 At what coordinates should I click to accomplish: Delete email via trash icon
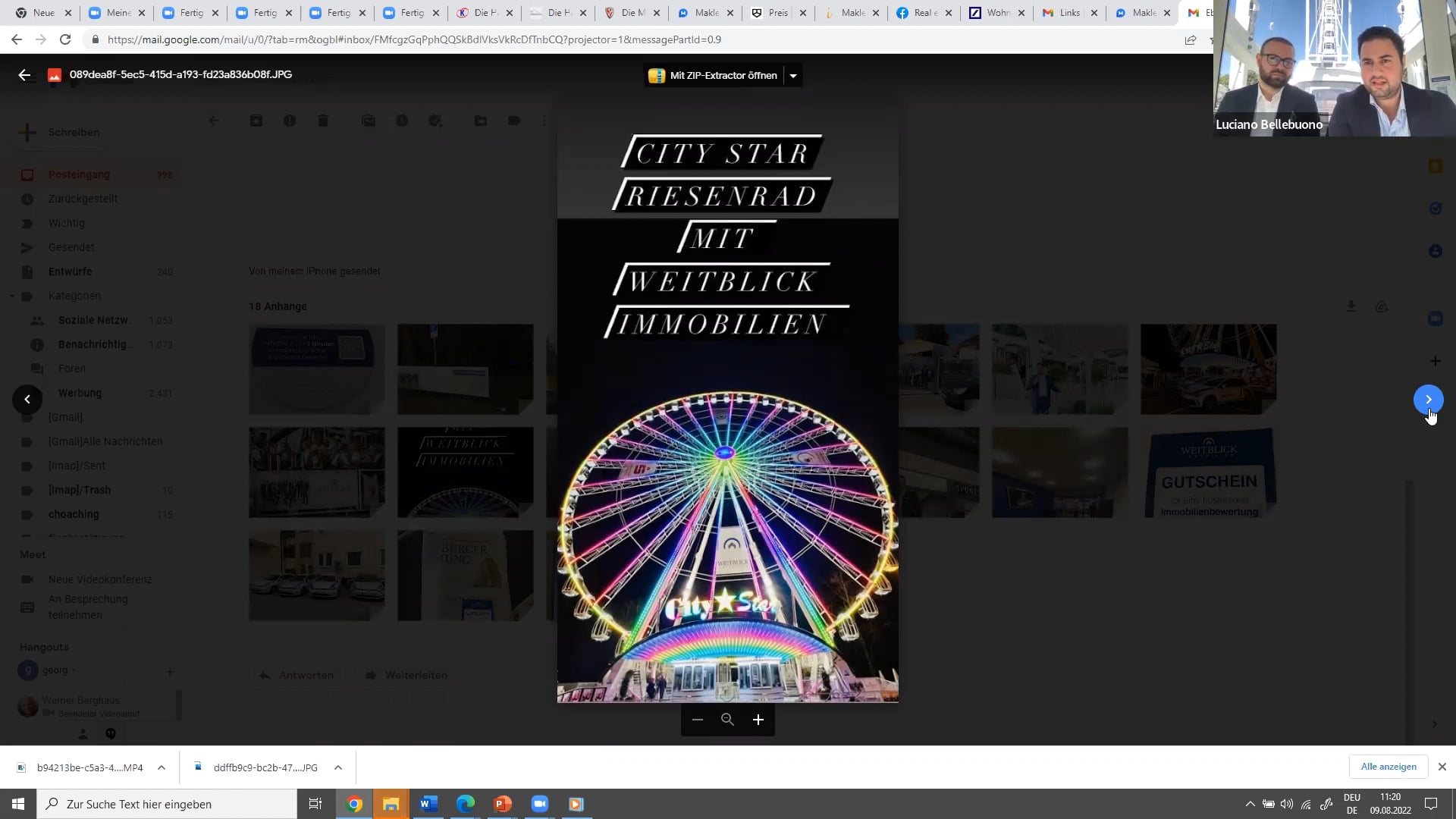pyautogui.click(x=323, y=121)
